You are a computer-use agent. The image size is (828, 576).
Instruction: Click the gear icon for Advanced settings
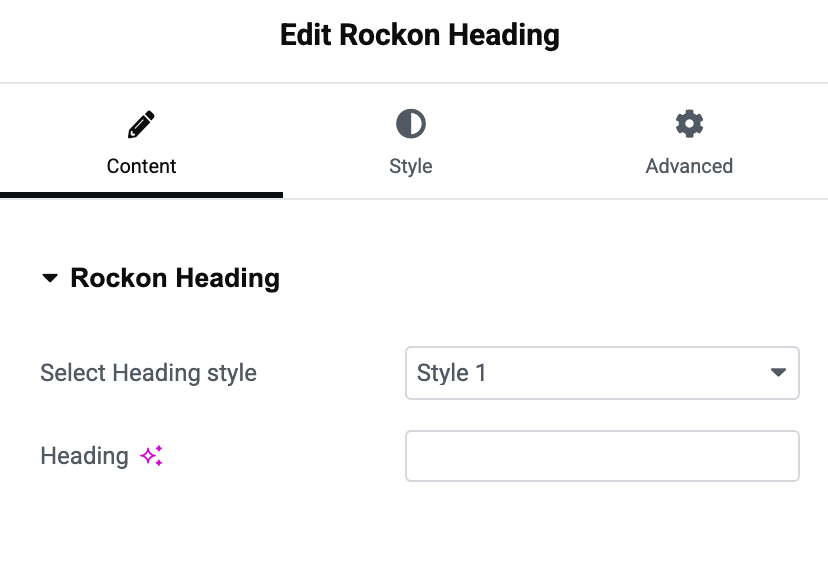point(689,124)
